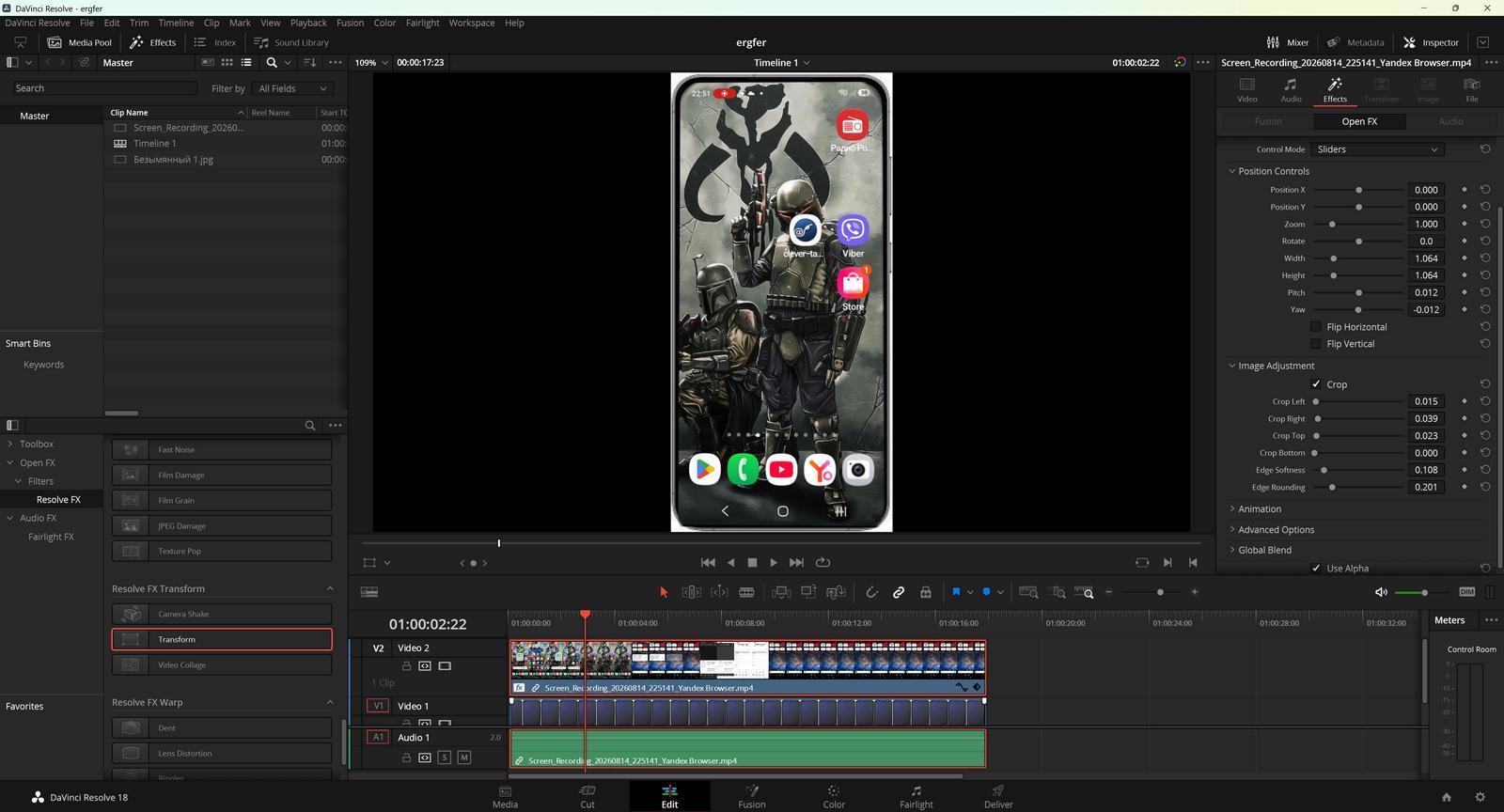Select the Open FX tab in Inspector
This screenshot has height=812, width=1504.
point(1359,121)
